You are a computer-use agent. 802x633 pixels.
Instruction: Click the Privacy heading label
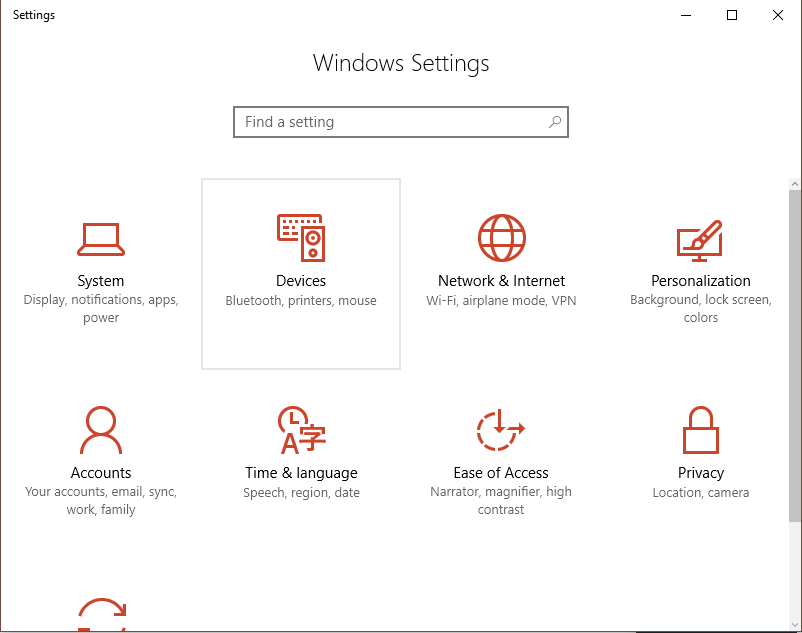(701, 473)
